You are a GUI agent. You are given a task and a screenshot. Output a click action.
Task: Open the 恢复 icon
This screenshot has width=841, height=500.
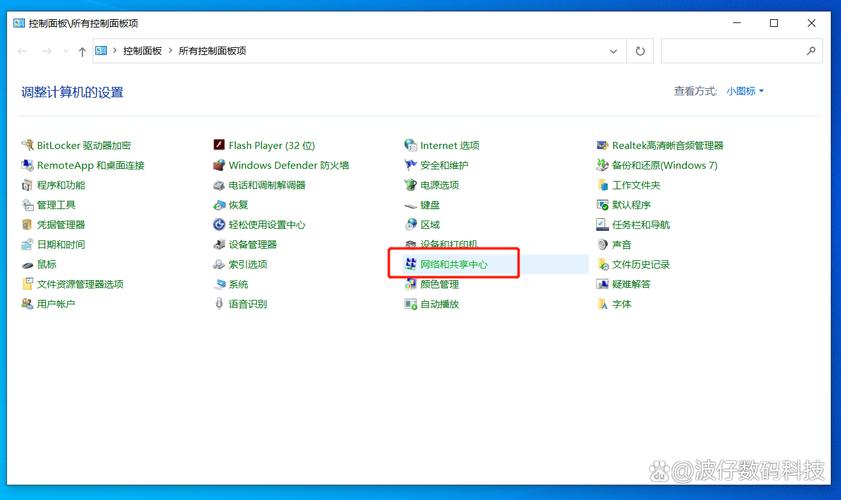pos(219,204)
